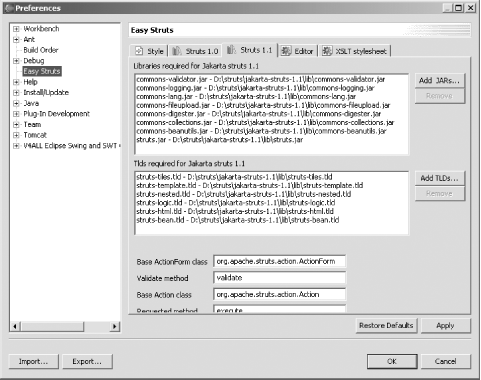
Task: Switch to the Style tab
Action: click(x=149, y=51)
